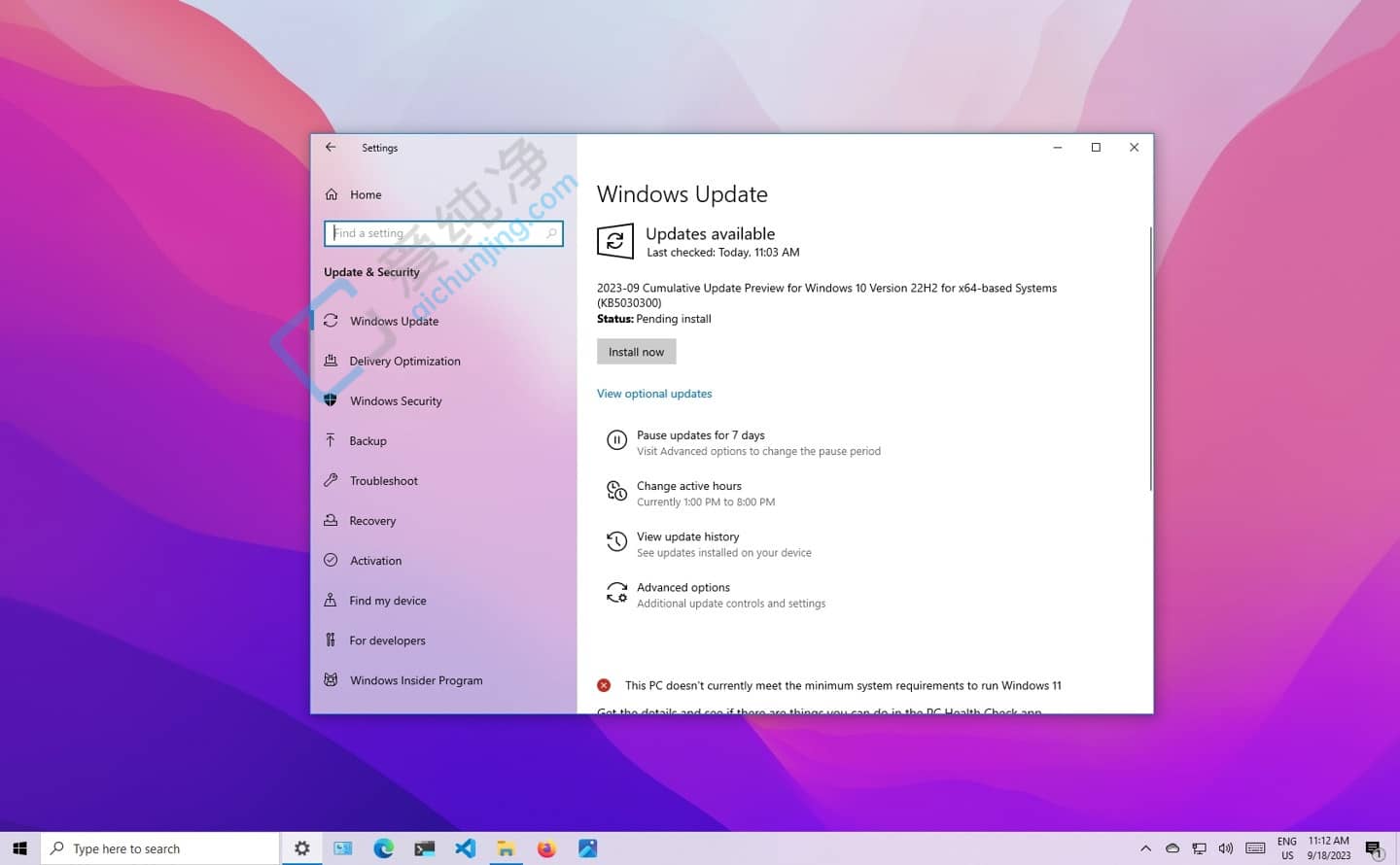Click the Activation checkmark icon

click(331, 560)
